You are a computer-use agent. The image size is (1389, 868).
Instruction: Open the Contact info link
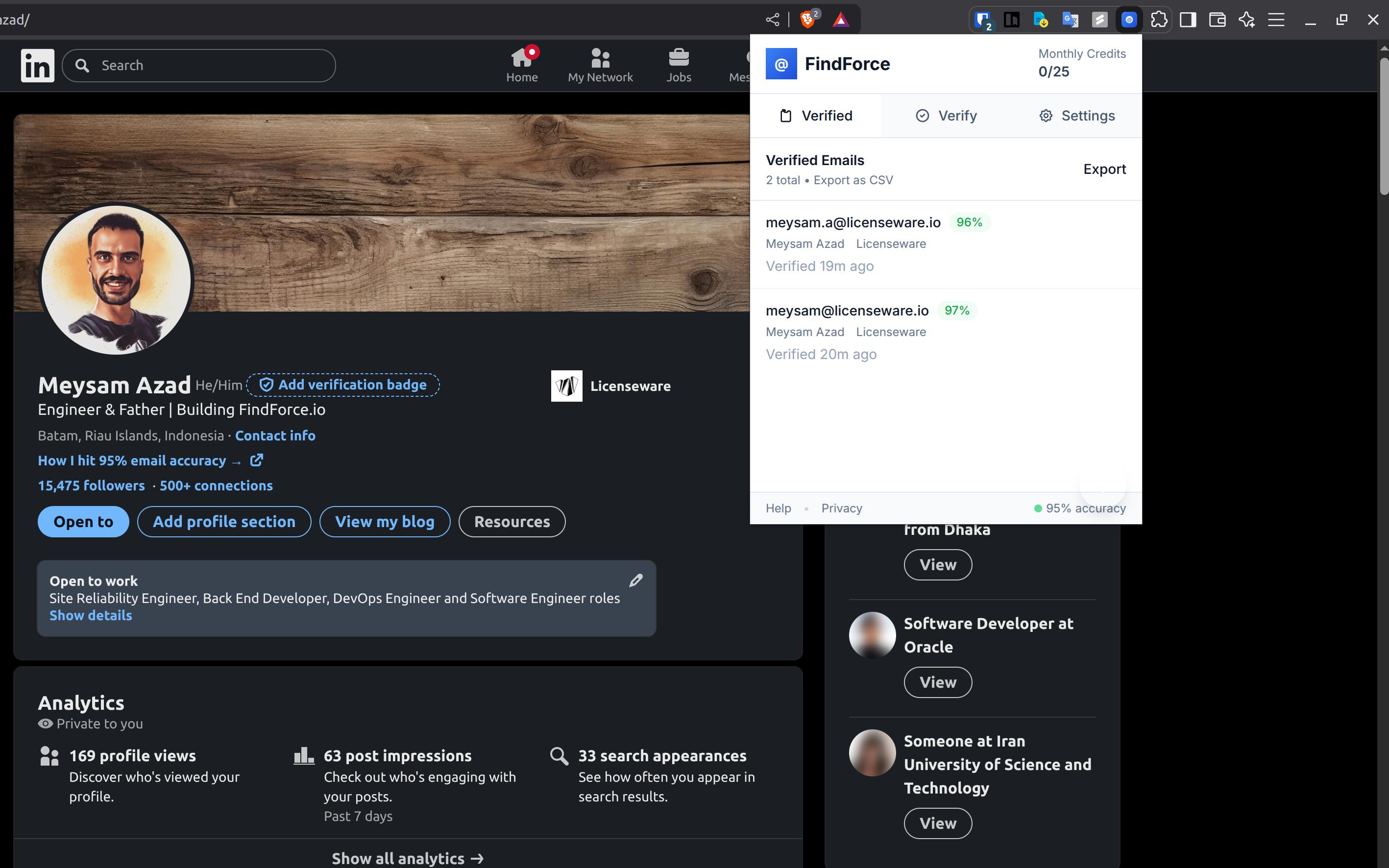pyautogui.click(x=275, y=436)
